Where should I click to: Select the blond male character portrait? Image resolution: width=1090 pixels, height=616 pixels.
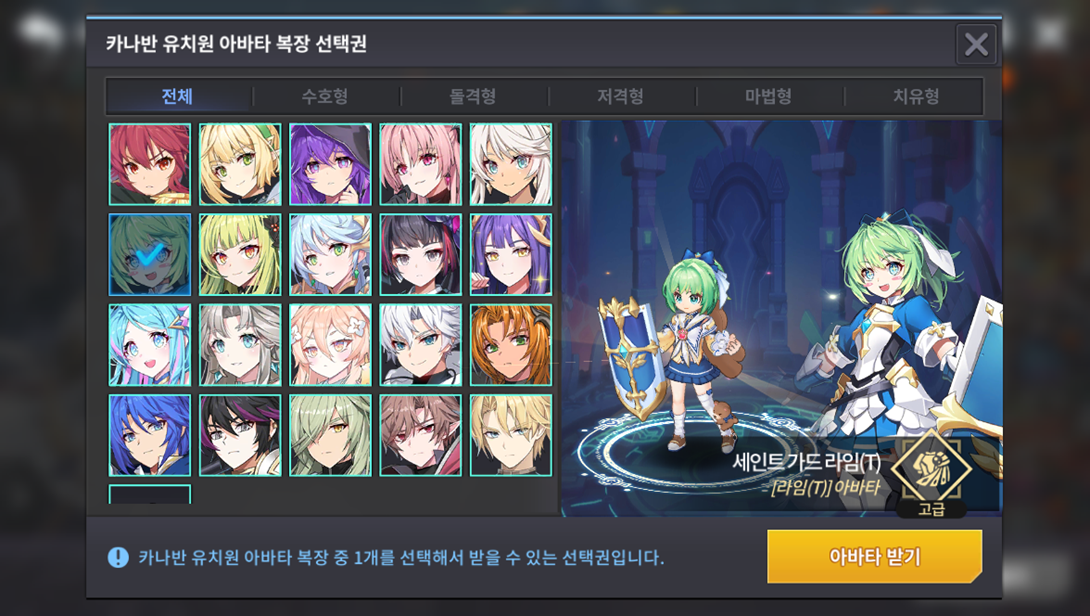pos(511,435)
